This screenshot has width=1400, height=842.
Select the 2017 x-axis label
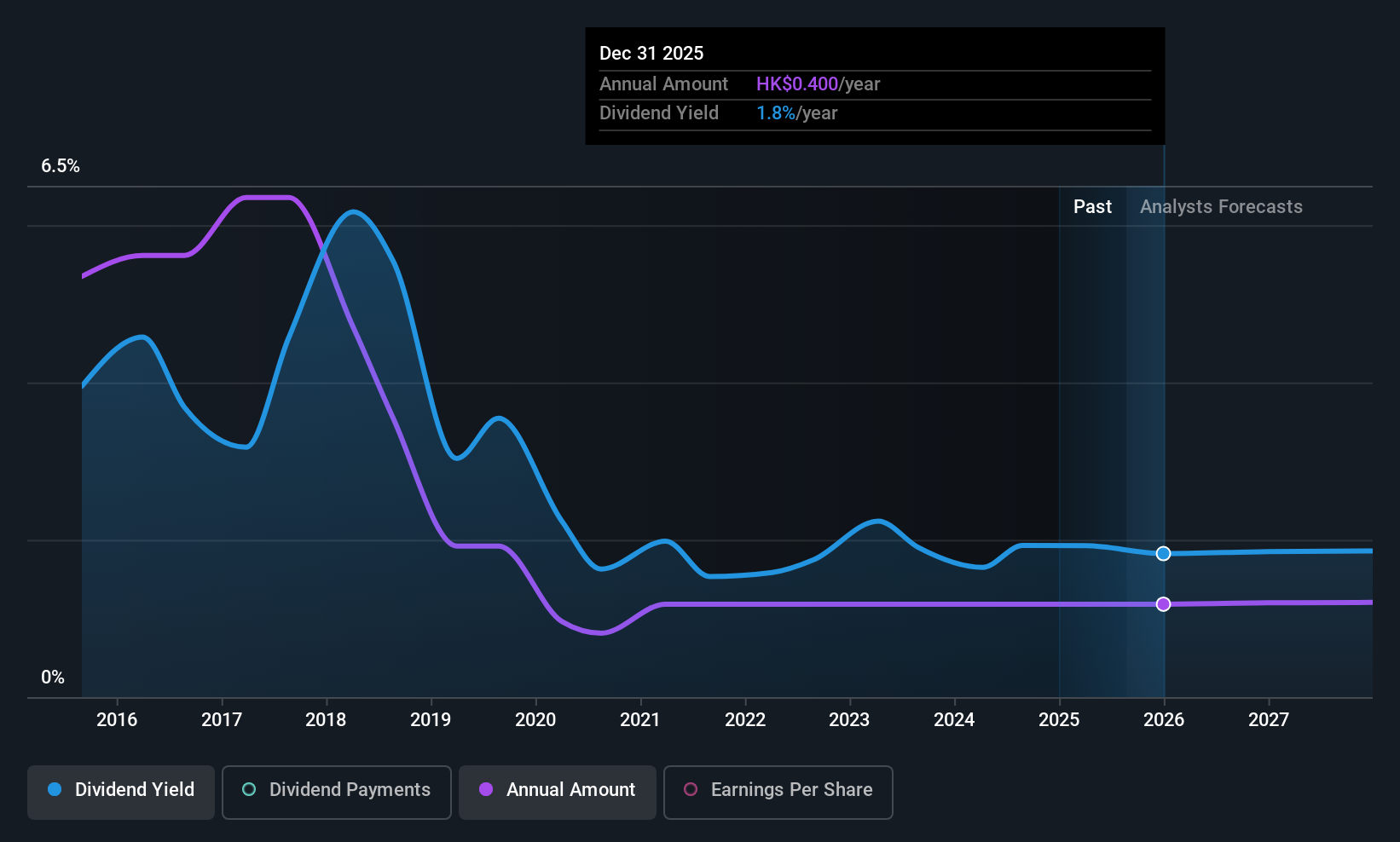222,720
